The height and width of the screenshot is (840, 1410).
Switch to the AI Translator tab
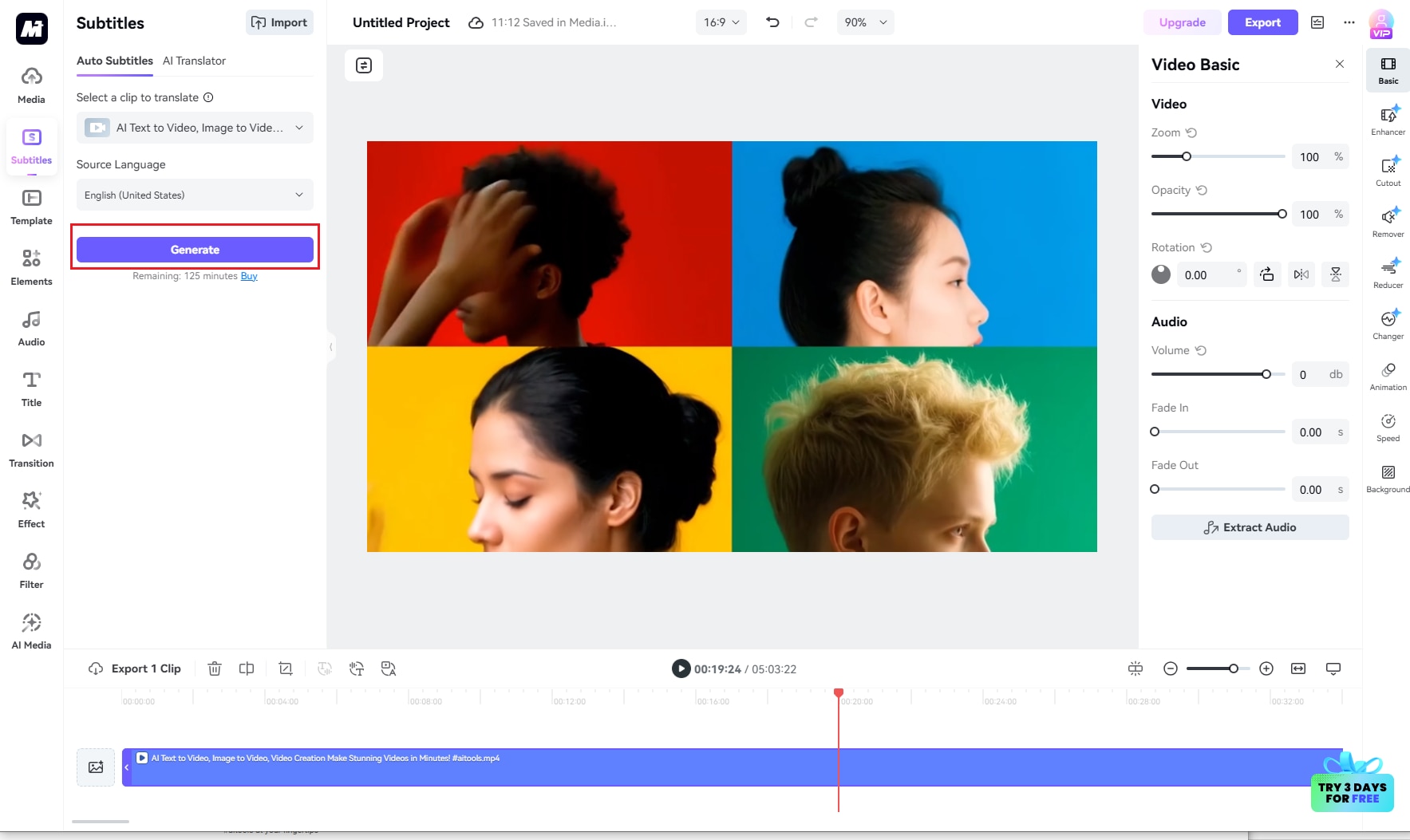click(x=194, y=61)
